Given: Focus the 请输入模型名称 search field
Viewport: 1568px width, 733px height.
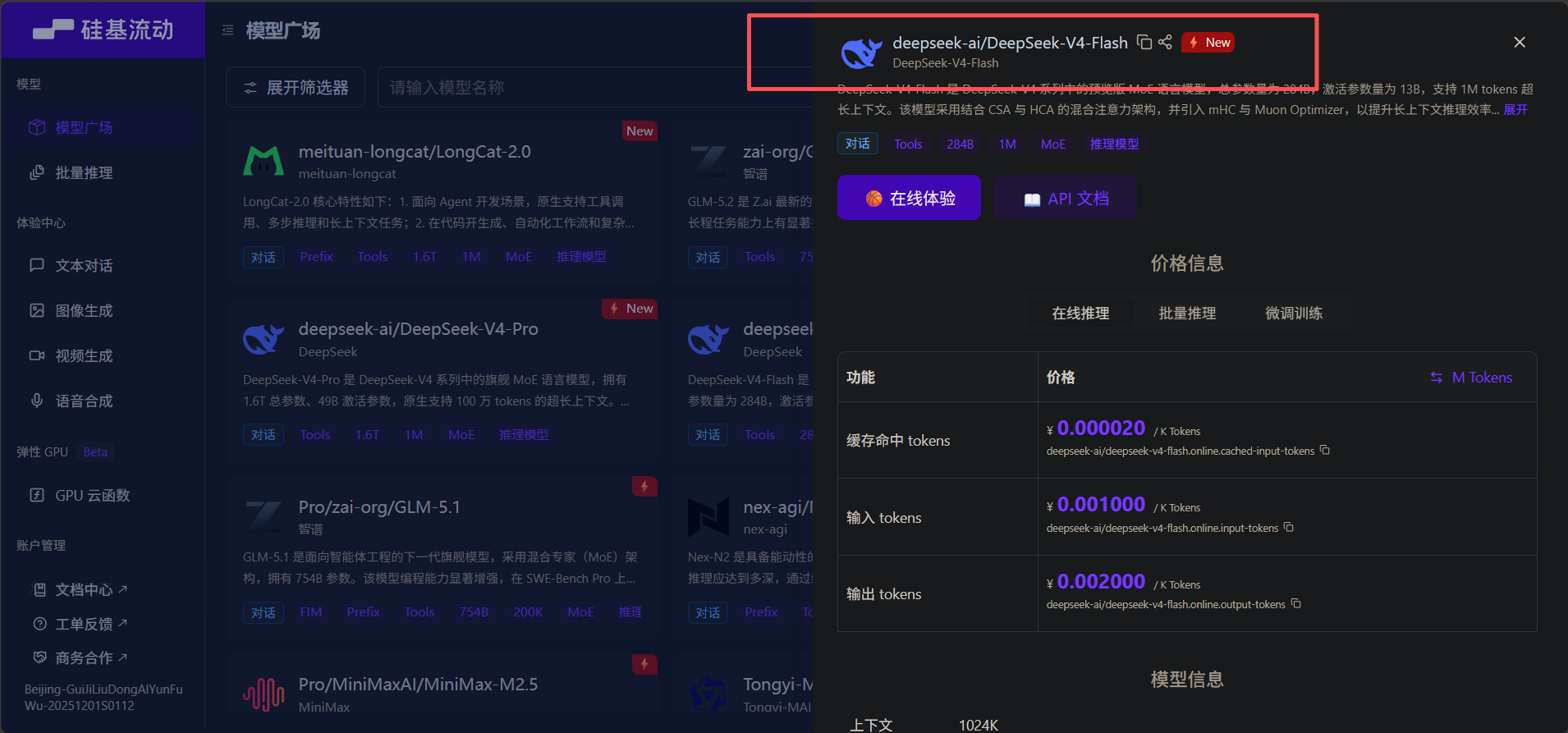Looking at the screenshot, I should pos(595,87).
